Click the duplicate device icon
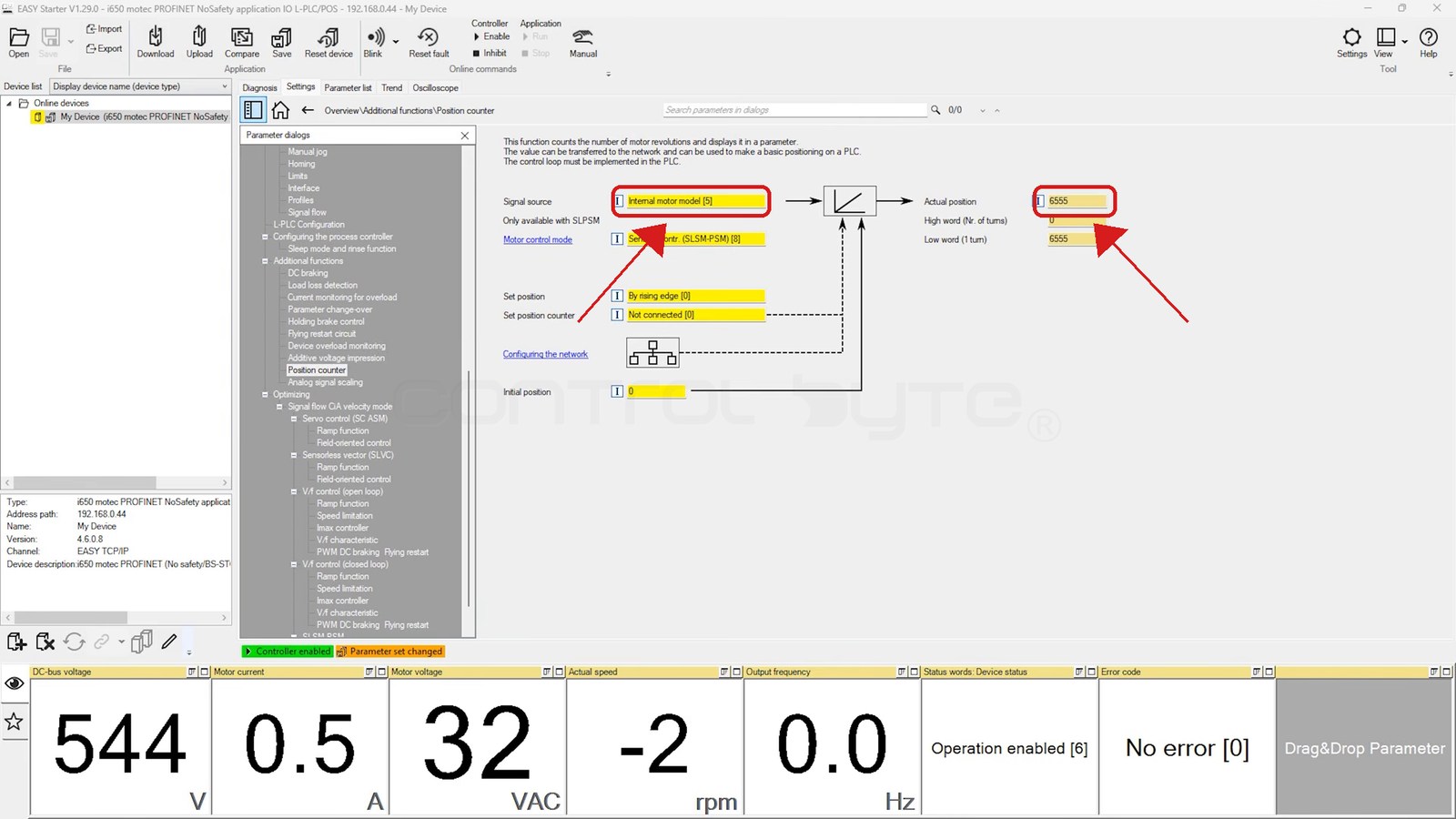This screenshot has width=1456, height=819. [x=141, y=642]
